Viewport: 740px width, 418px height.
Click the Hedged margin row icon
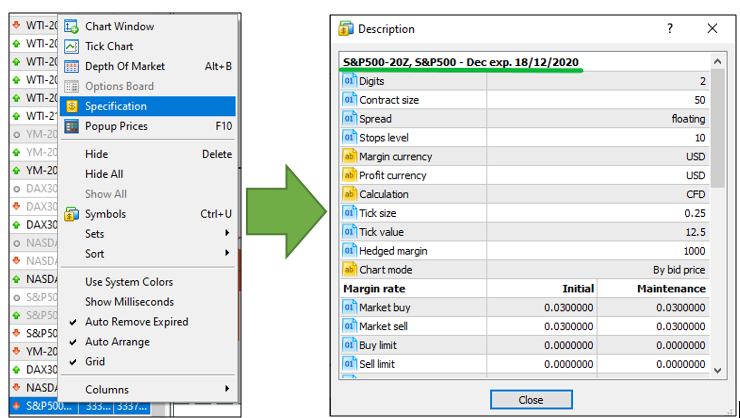[349, 251]
